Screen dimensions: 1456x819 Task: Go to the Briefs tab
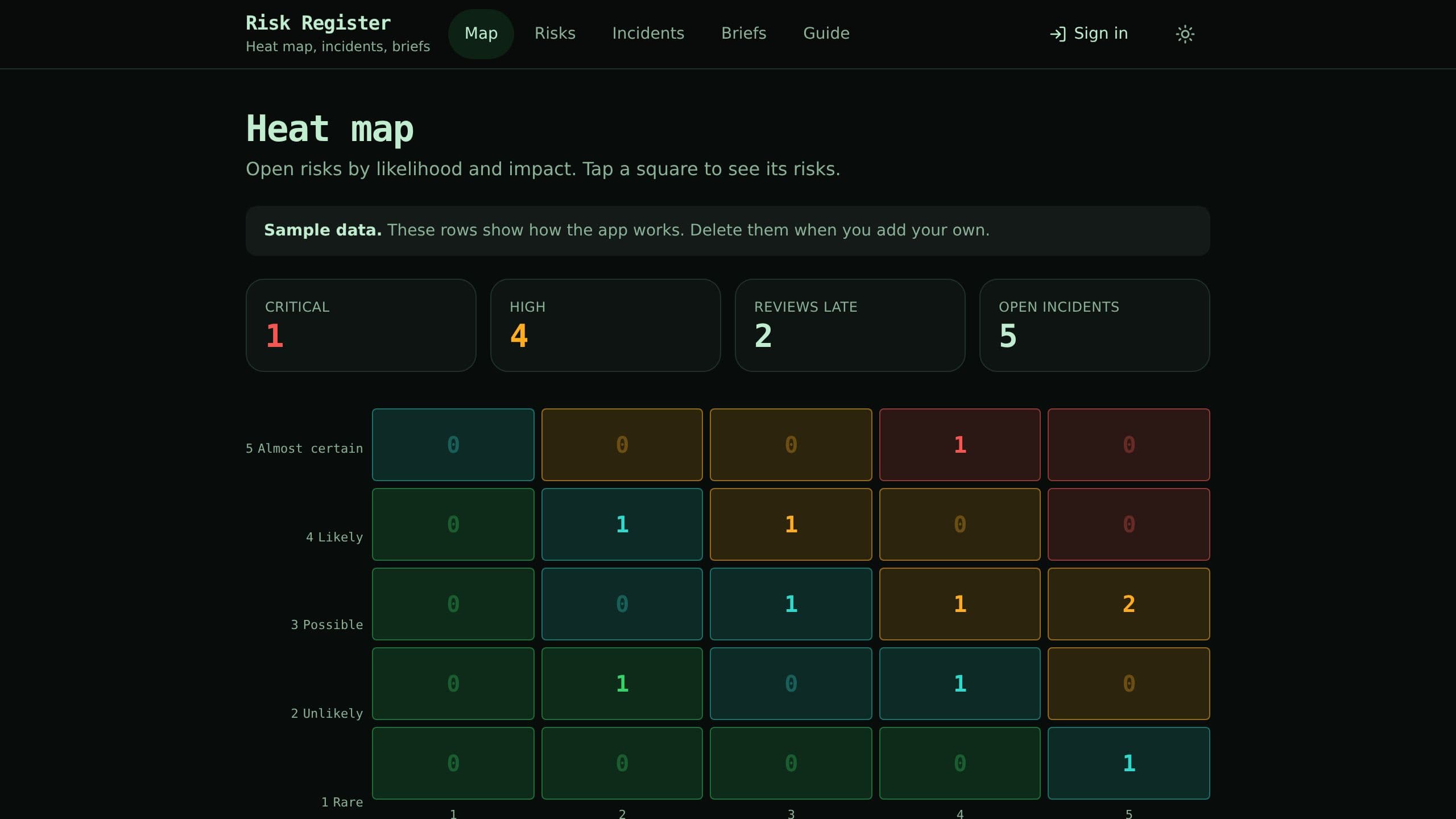point(743,34)
